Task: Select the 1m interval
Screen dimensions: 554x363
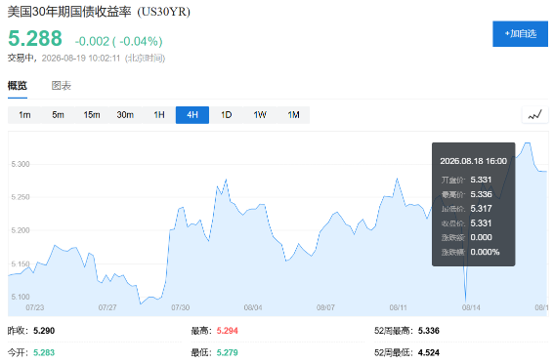Action: tap(24, 115)
